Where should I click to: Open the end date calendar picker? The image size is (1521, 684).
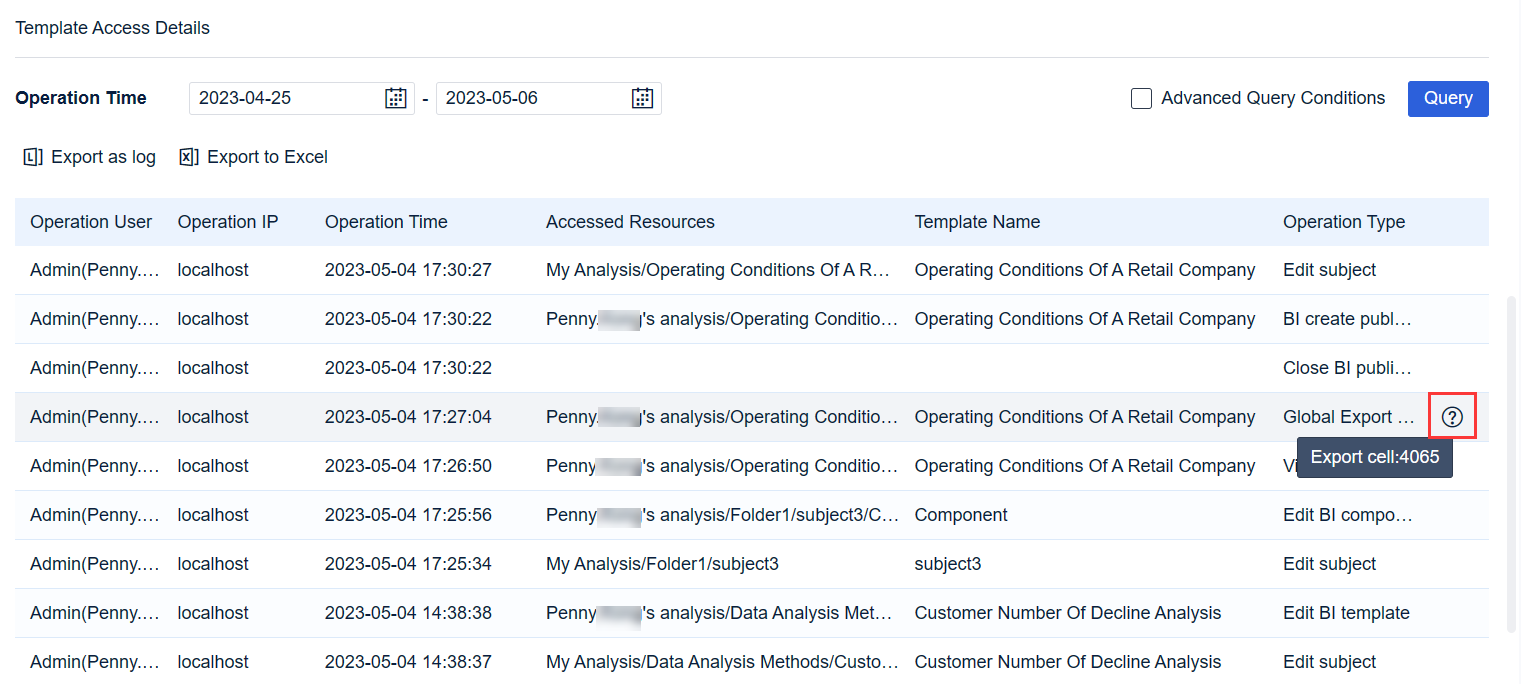[642, 98]
